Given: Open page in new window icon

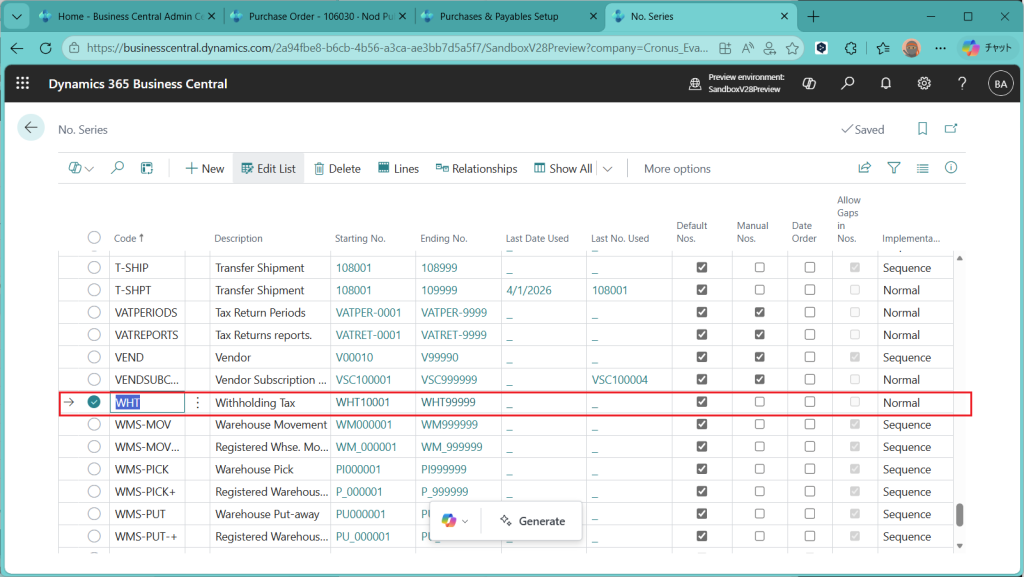Looking at the screenshot, I should pos(951,129).
